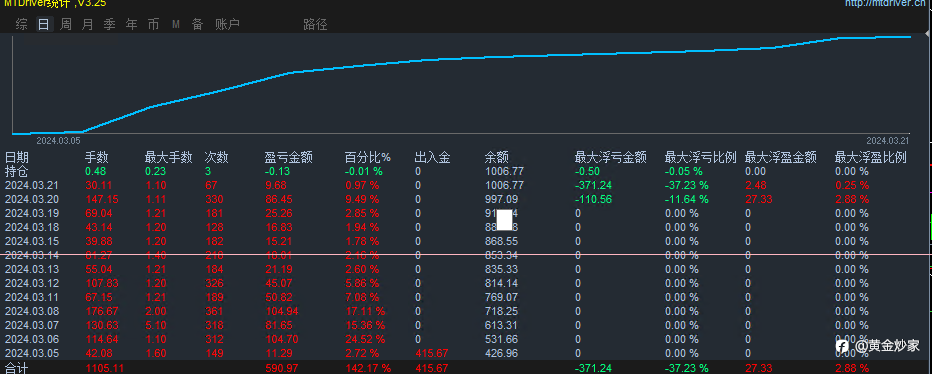Switch to the 季 quarterly tab
Image resolution: width=932 pixels, height=374 pixels.
[109, 24]
